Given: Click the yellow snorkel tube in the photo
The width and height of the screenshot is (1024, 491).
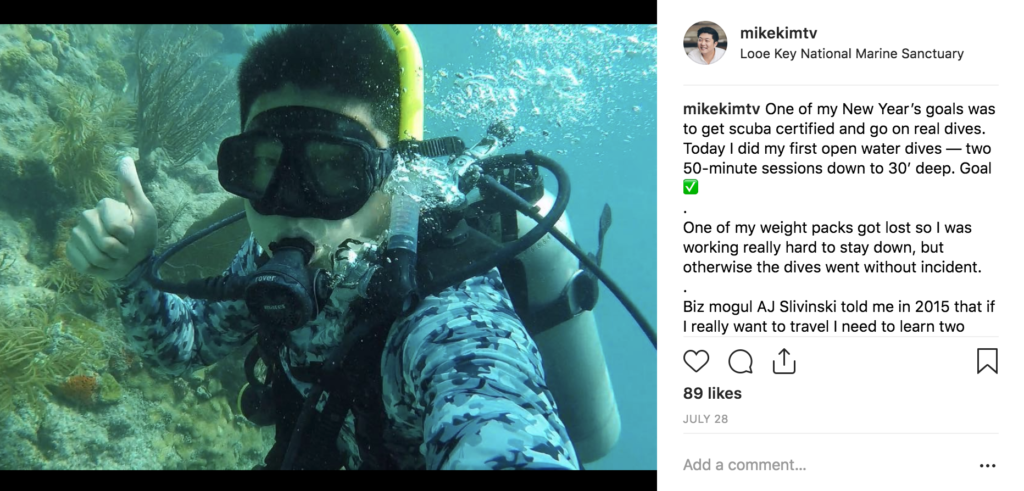Looking at the screenshot, I should coord(408,82).
